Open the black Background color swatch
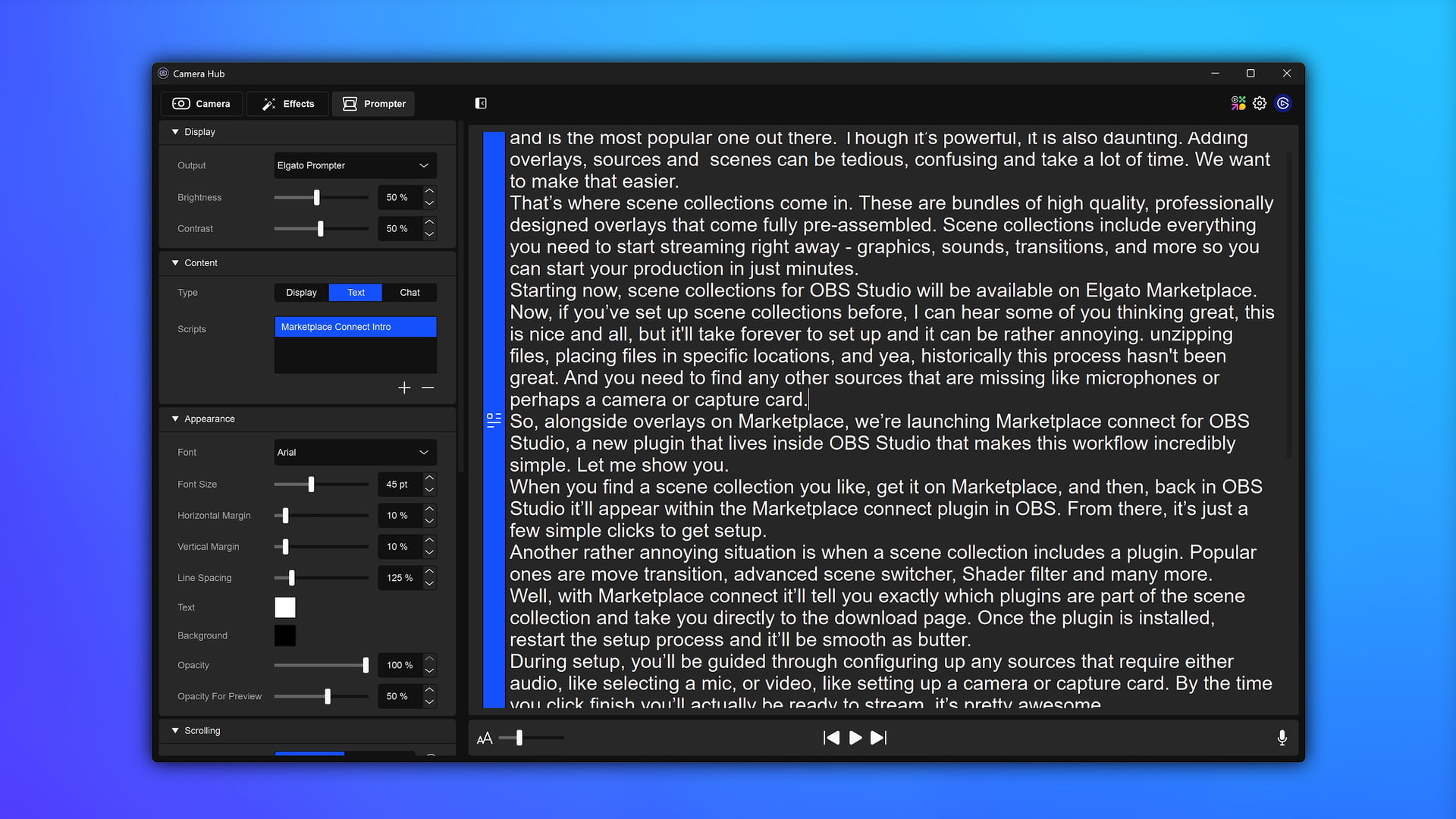 point(285,635)
